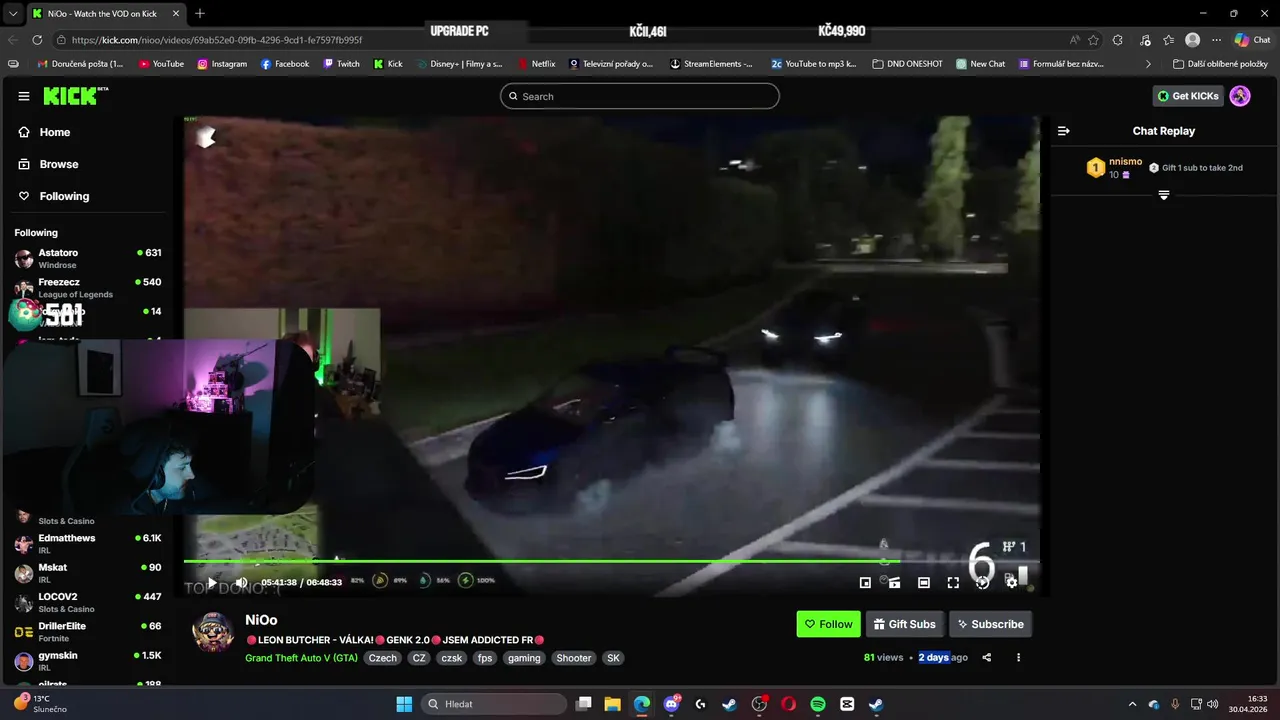Expand the gift leaderboard in chat
This screenshot has height=720, width=1280.
tap(1164, 195)
